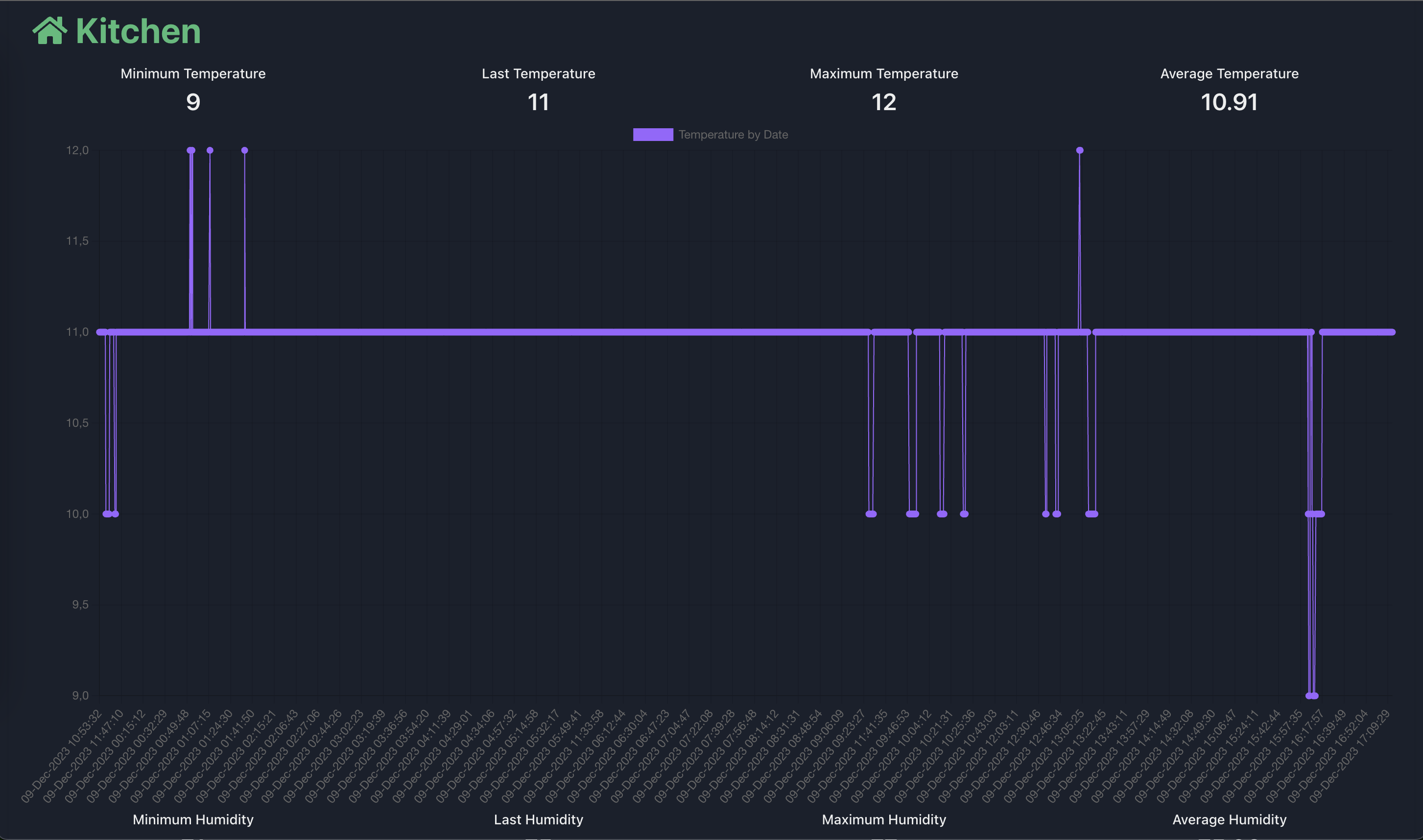This screenshot has width=1423, height=840.
Task: Click the green house icon beside Kitchen
Action: point(50,30)
